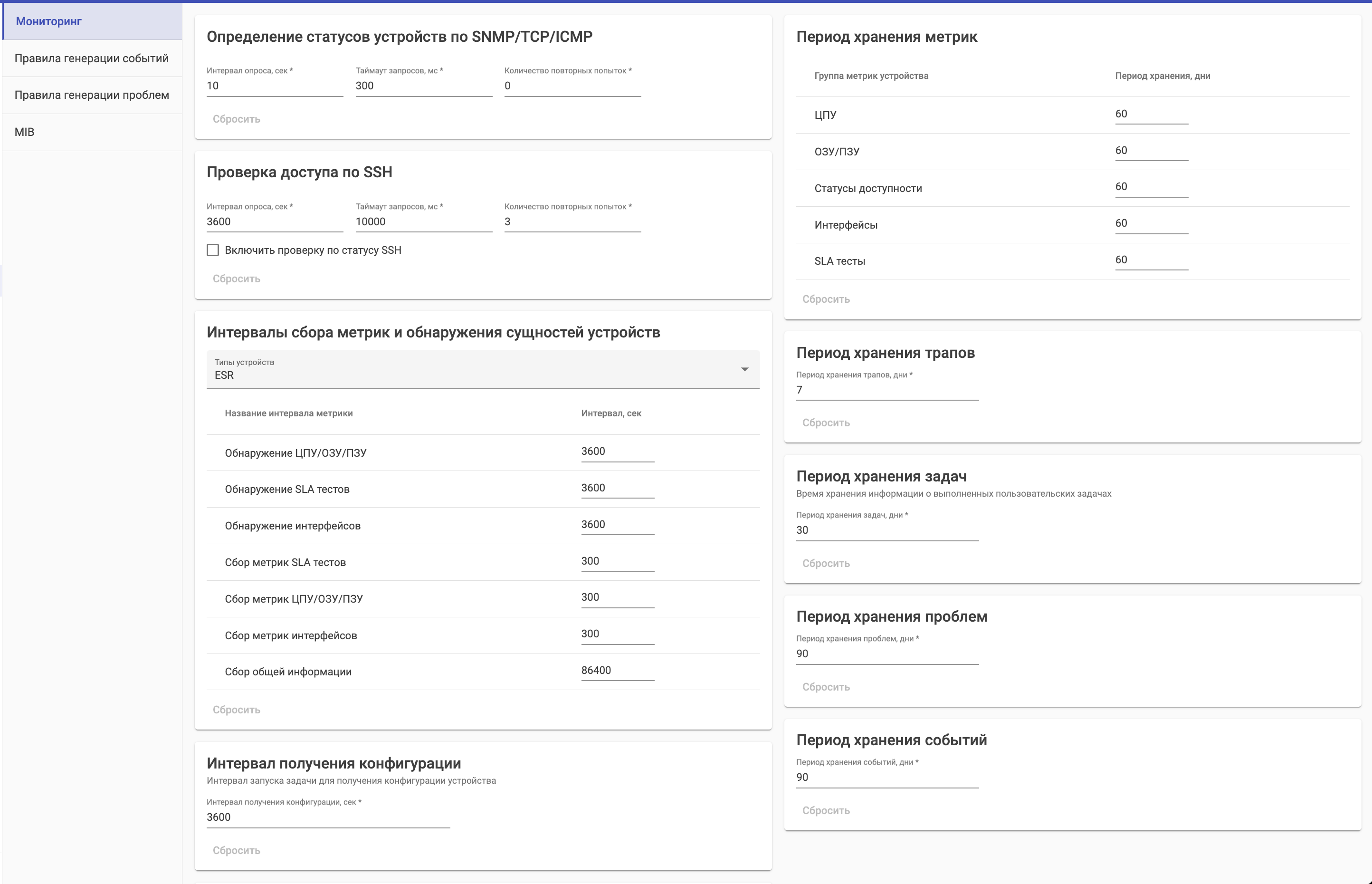Viewport: 1372px width, 884px height.
Task: Click the trap retention days field with 7
Action: (886, 390)
